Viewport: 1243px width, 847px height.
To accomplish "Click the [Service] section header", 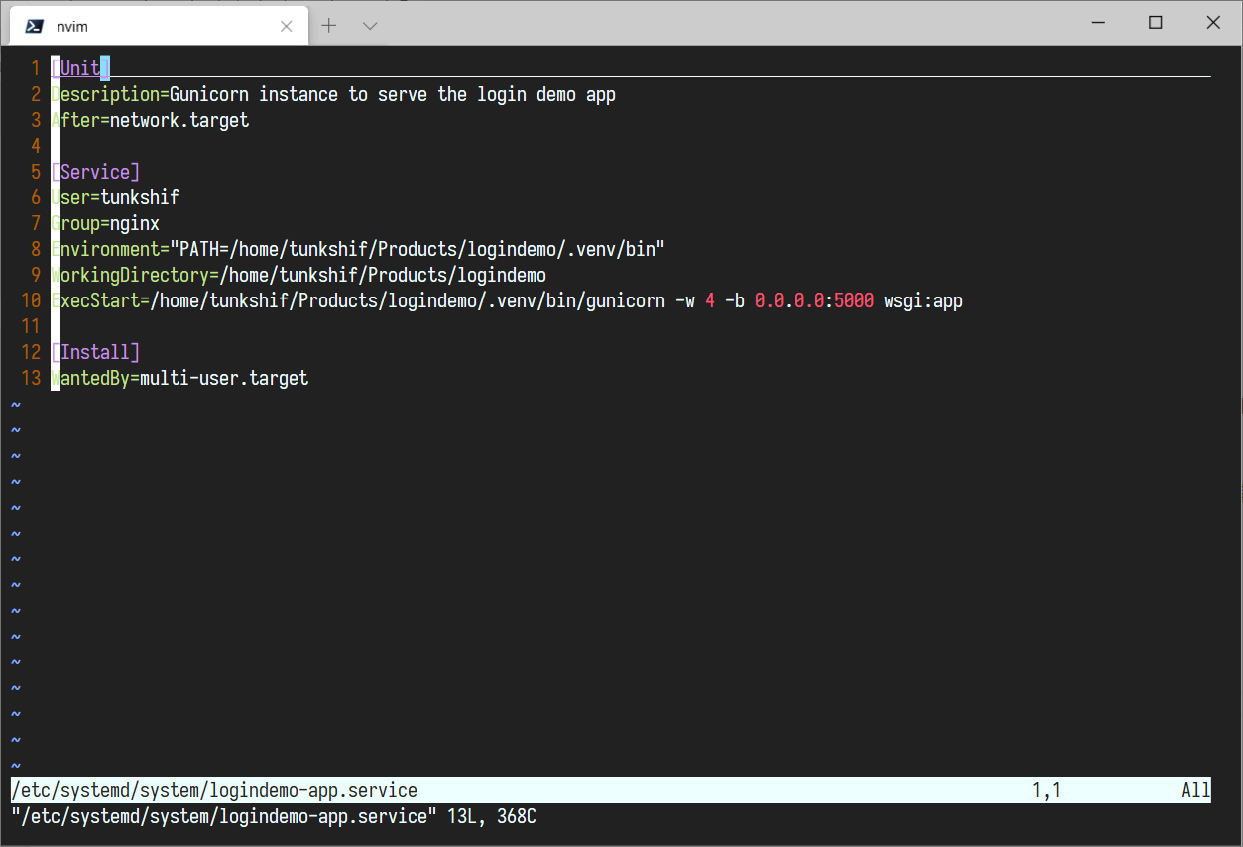I will [95, 172].
